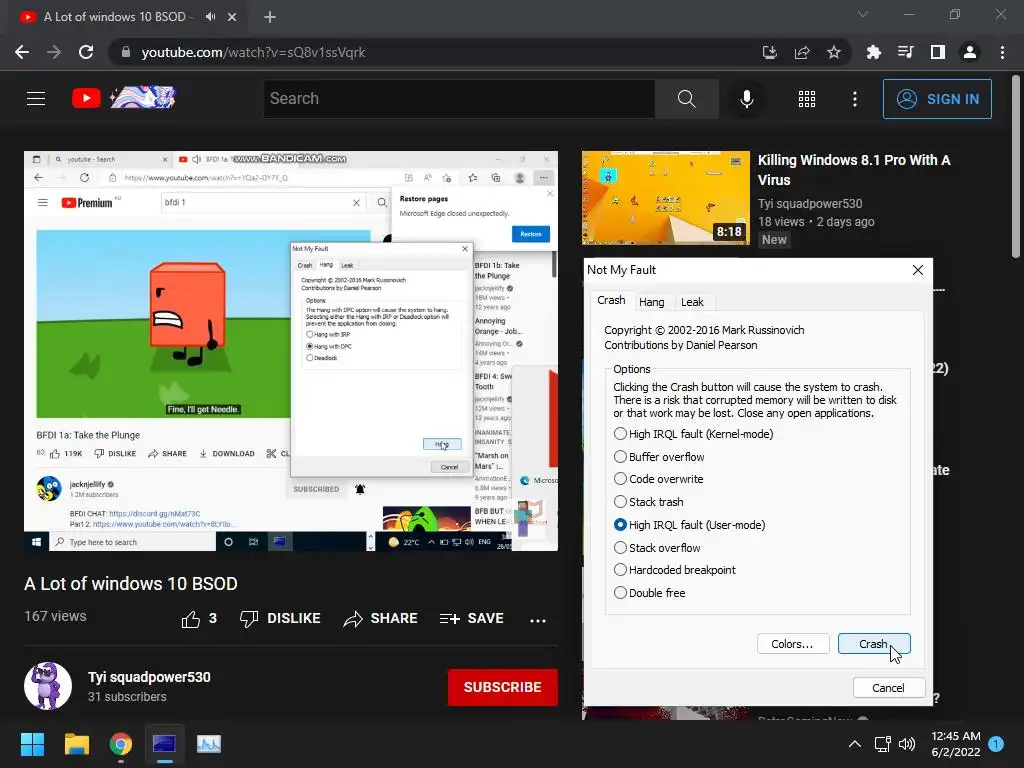This screenshot has height=768, width=1024.
Task: Open the YouTube apps grid
Action: (x=807, y=99)
